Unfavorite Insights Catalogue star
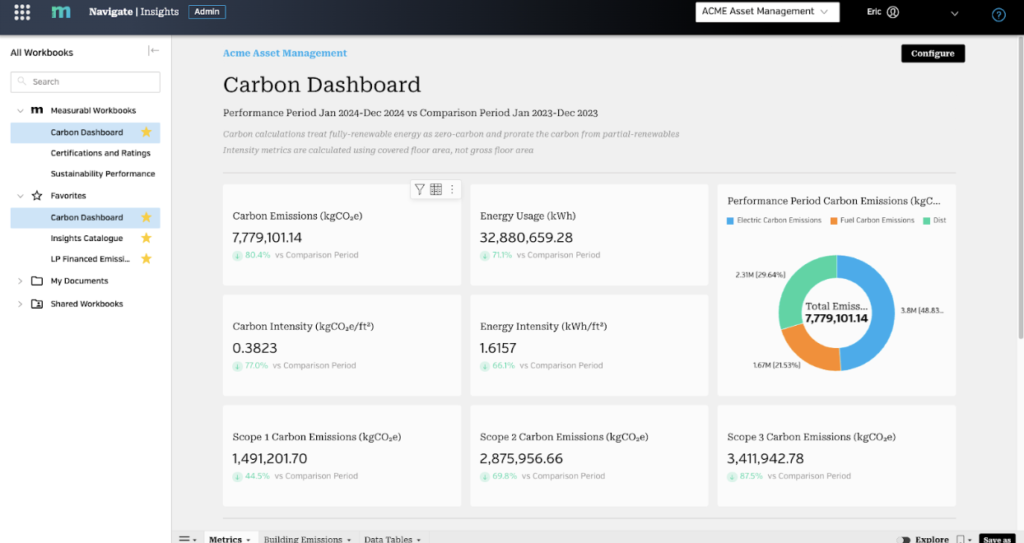 click(146, 238)
